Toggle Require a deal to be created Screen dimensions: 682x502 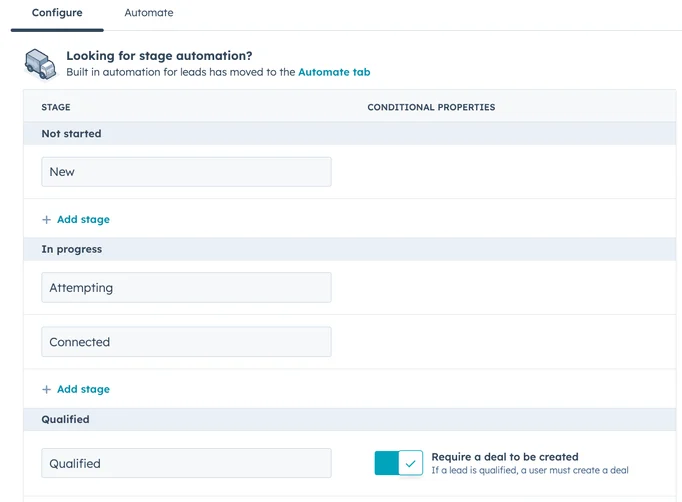point(398,463)
